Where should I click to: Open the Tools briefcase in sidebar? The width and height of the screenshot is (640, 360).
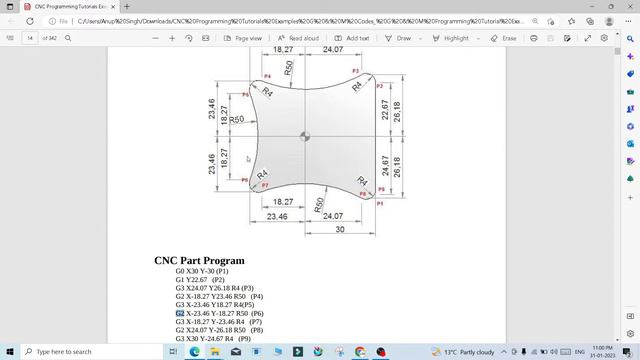click(x=630, y=92)
